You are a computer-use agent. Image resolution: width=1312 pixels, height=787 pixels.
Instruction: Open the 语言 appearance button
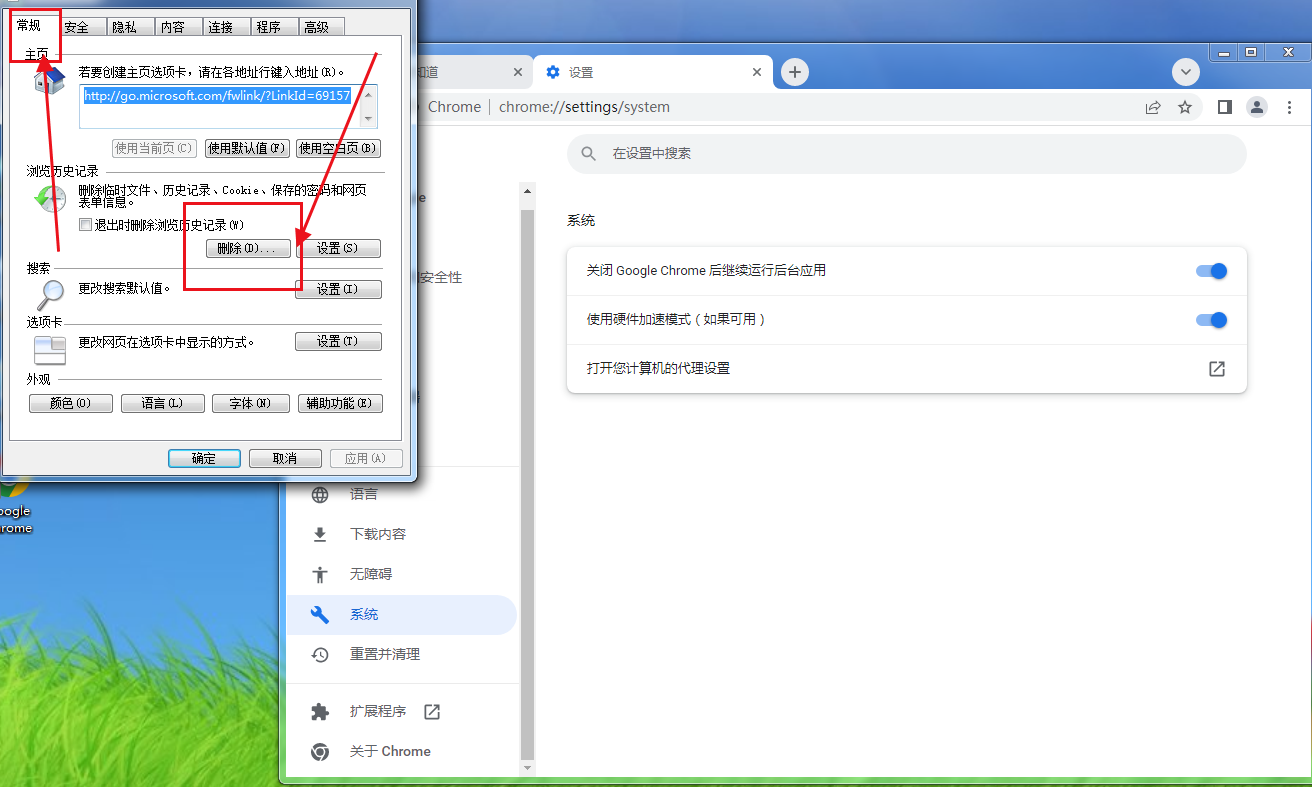pyautogui.click(x=163, y=403)
